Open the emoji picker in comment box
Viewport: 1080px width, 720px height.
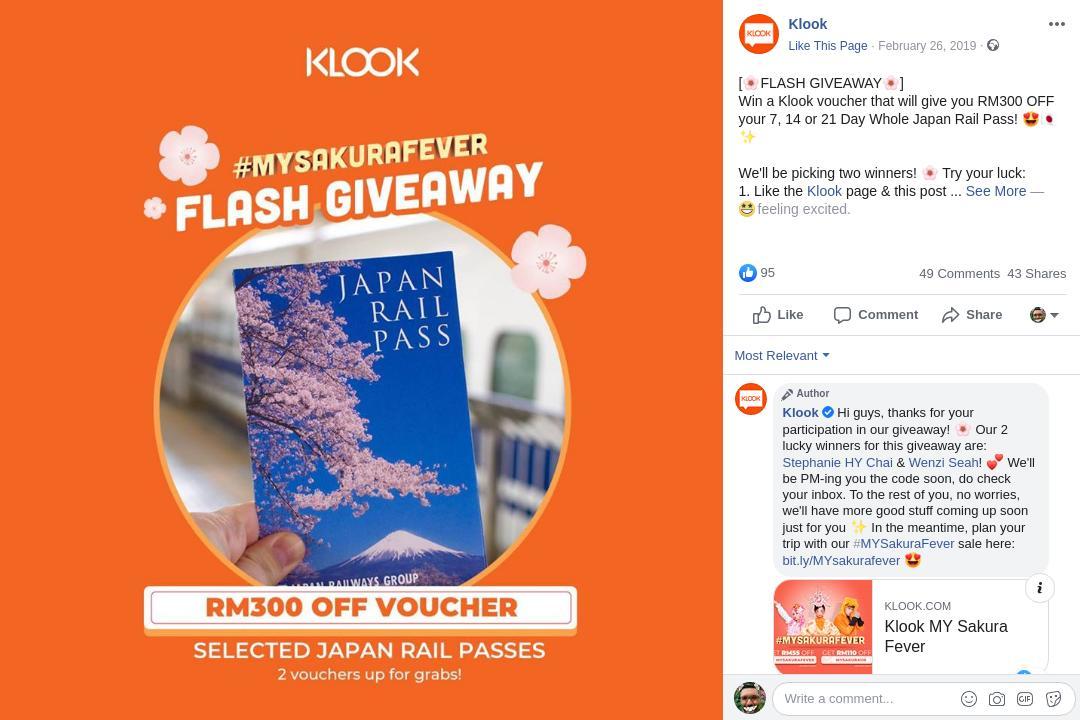[968, 699]
